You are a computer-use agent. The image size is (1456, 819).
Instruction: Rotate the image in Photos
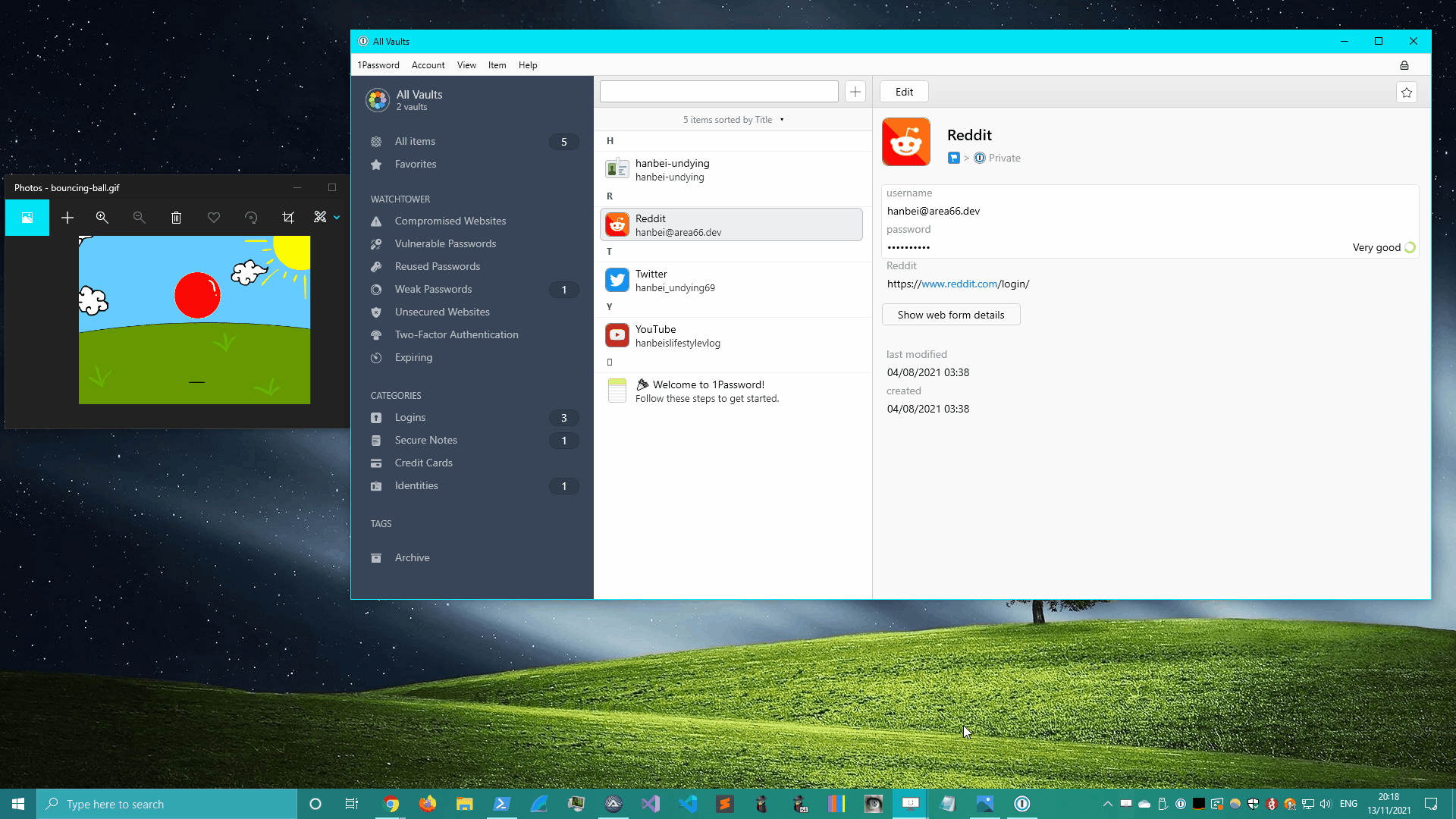click(x=251, y=218)
